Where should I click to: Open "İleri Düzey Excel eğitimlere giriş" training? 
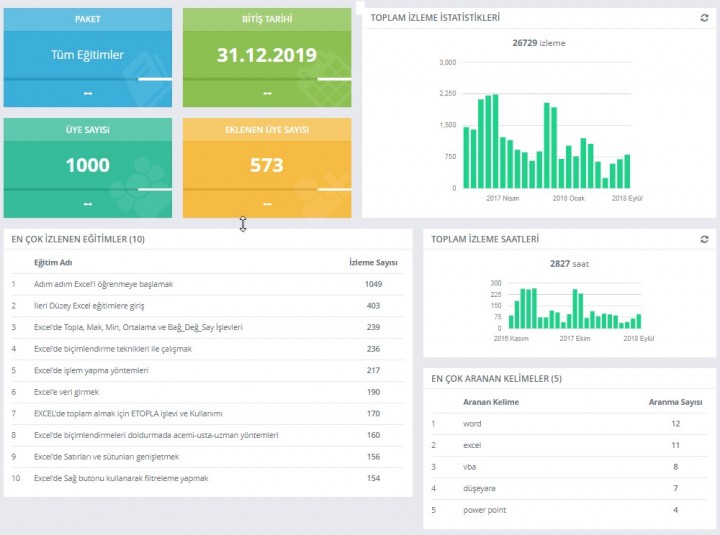(89, 306)
